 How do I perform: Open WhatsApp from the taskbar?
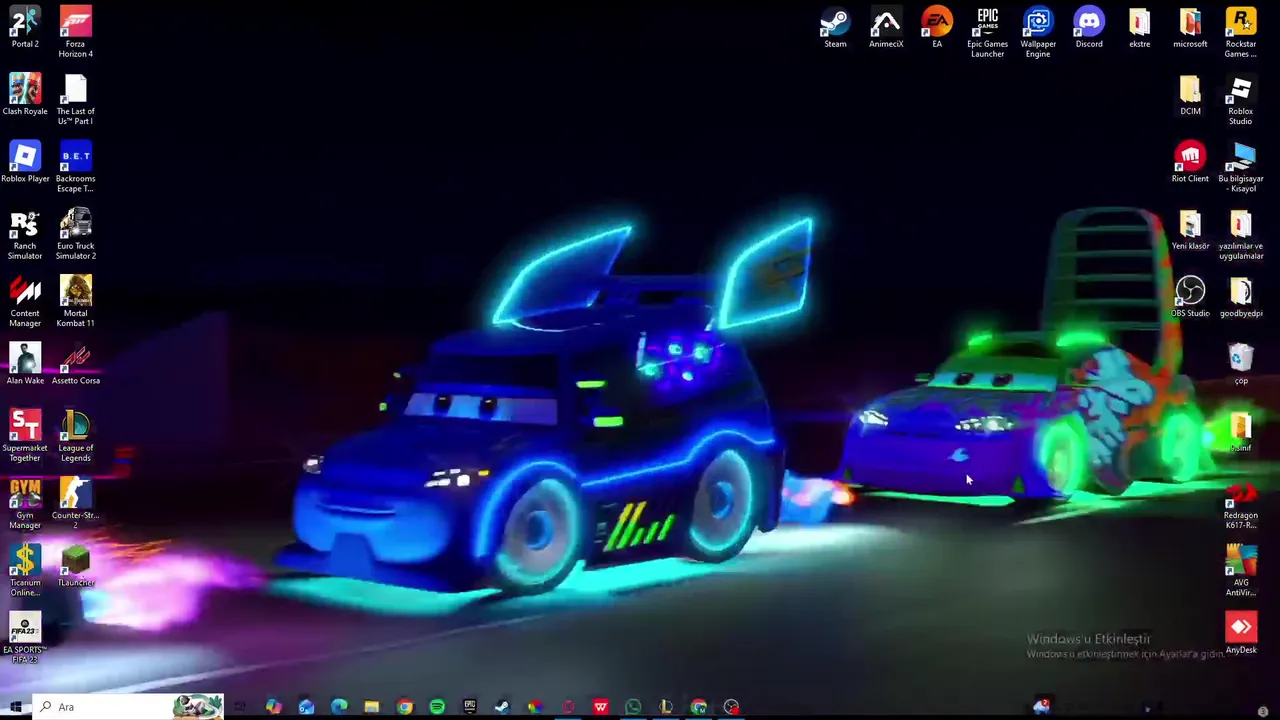[x=633, y=707]
